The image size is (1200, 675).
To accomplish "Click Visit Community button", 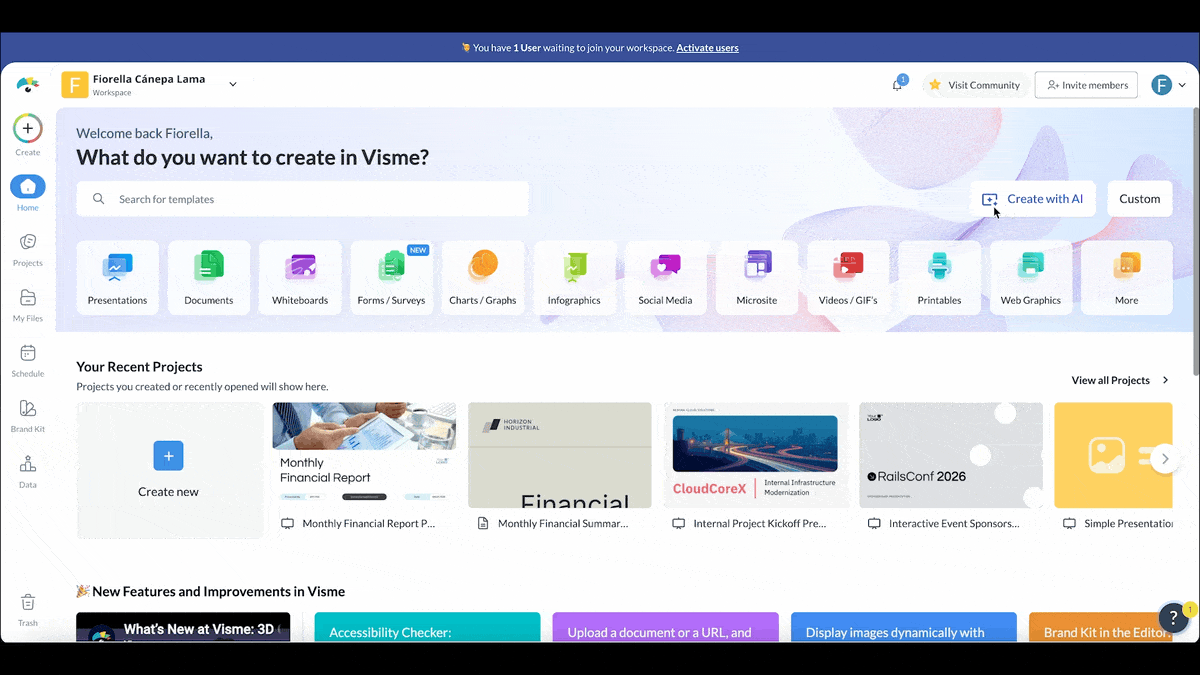I will point(975,85).
